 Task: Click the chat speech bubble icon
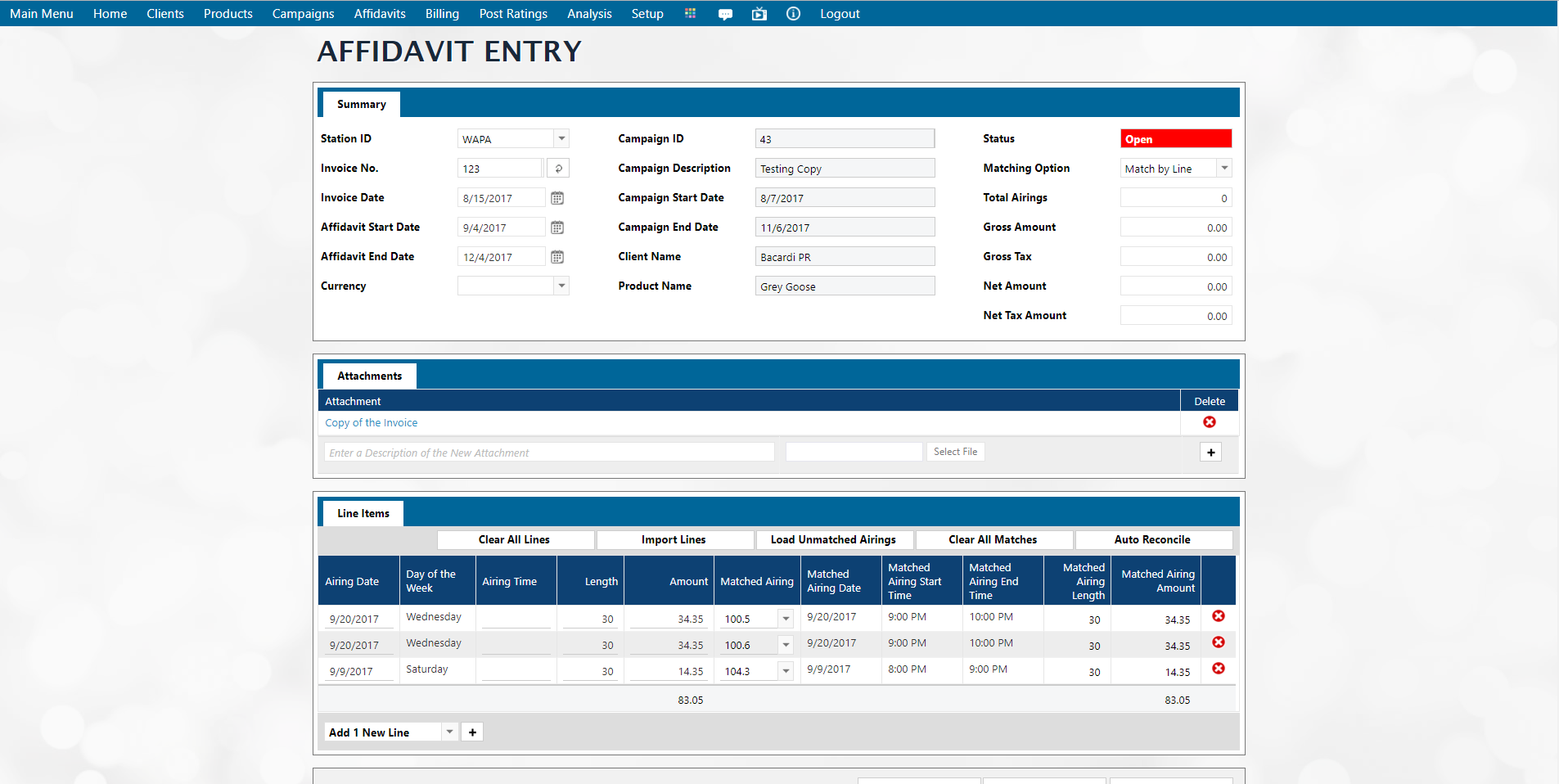pos(725,14)
